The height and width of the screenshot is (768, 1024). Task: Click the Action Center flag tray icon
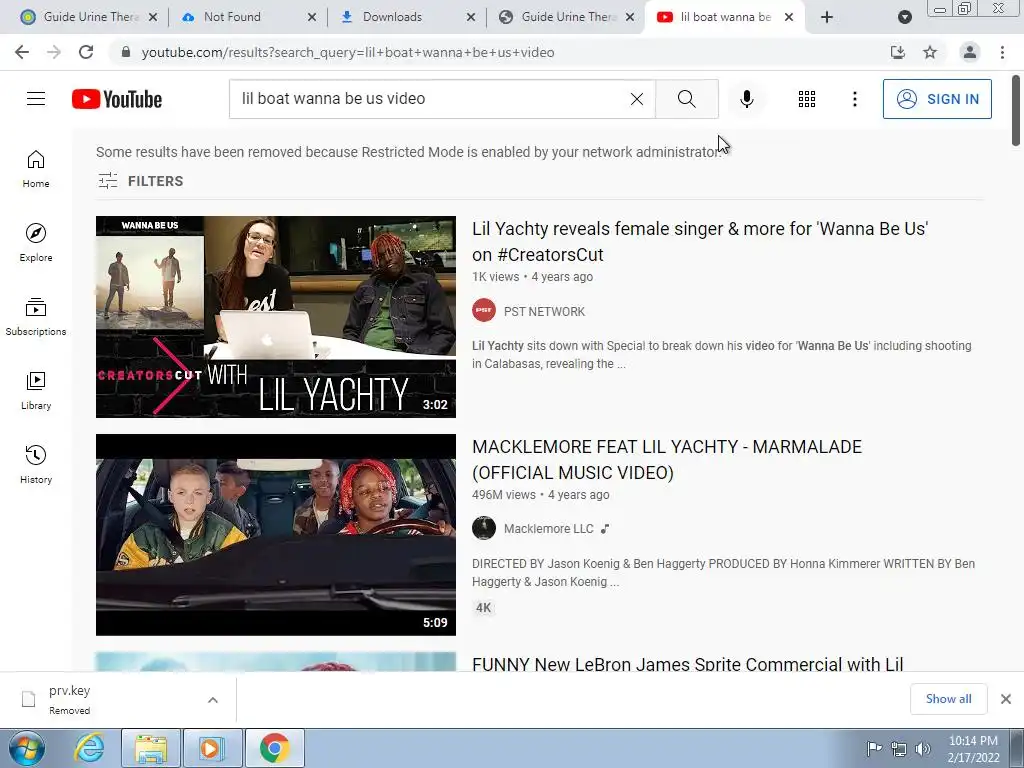[x=874, y=748]
